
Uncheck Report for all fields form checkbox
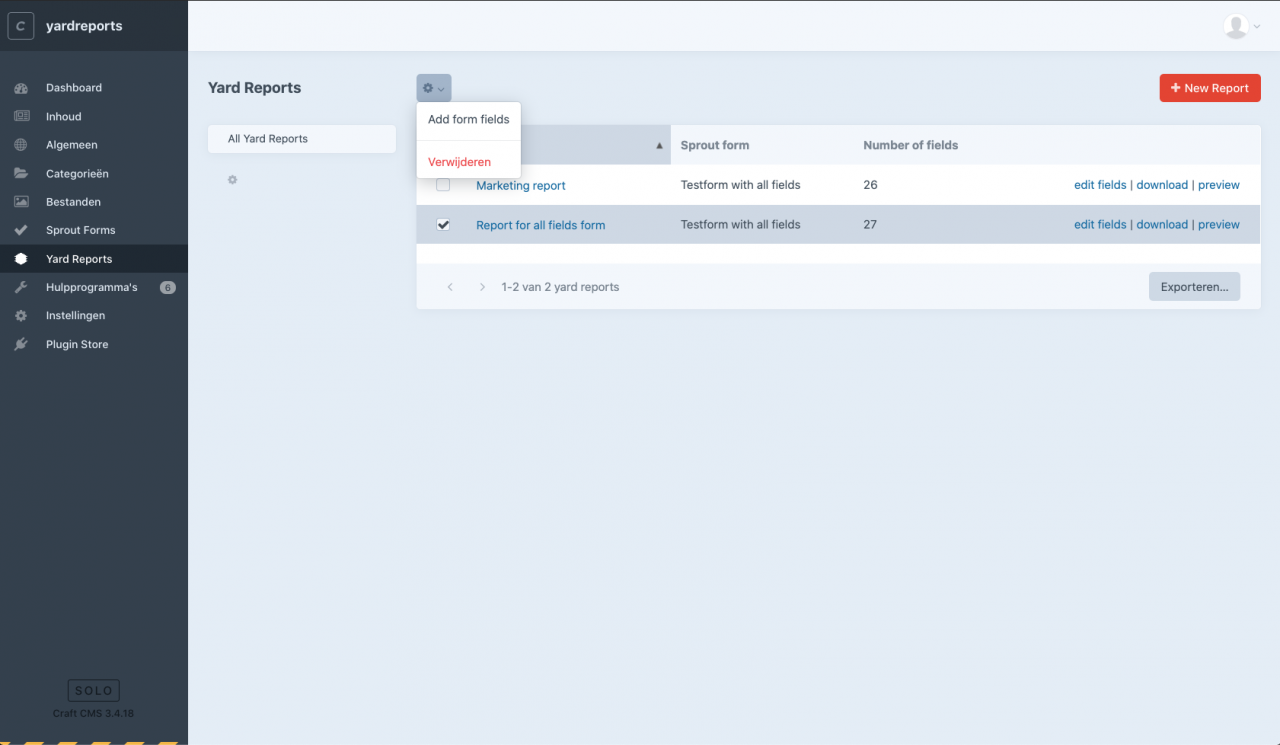(443, 225)
